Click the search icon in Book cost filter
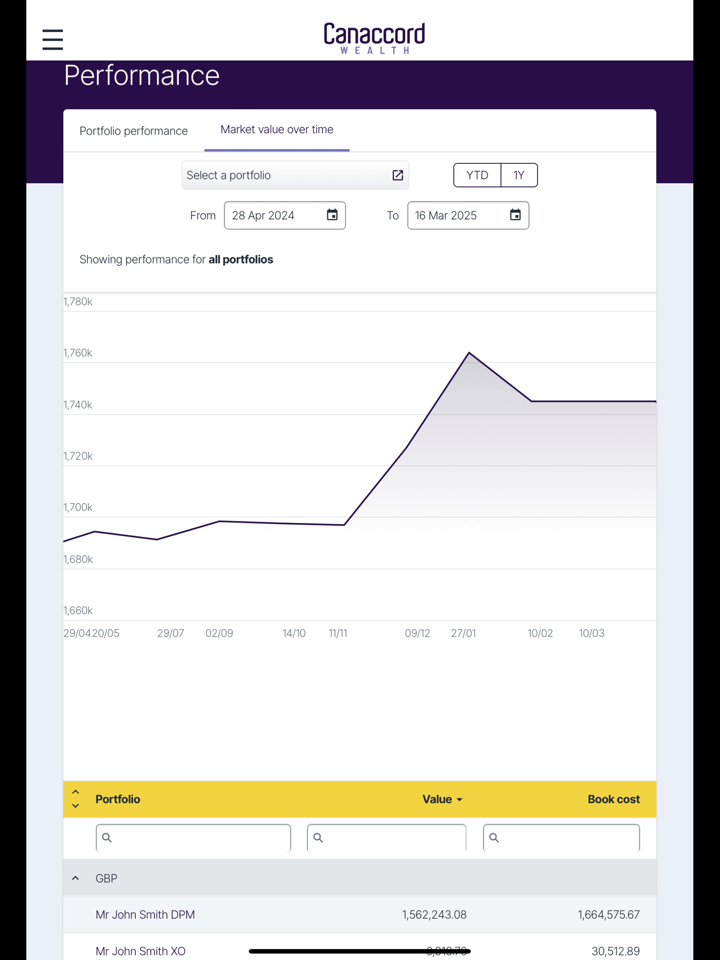Screen dimensions: 720x960 coord(494,838)
